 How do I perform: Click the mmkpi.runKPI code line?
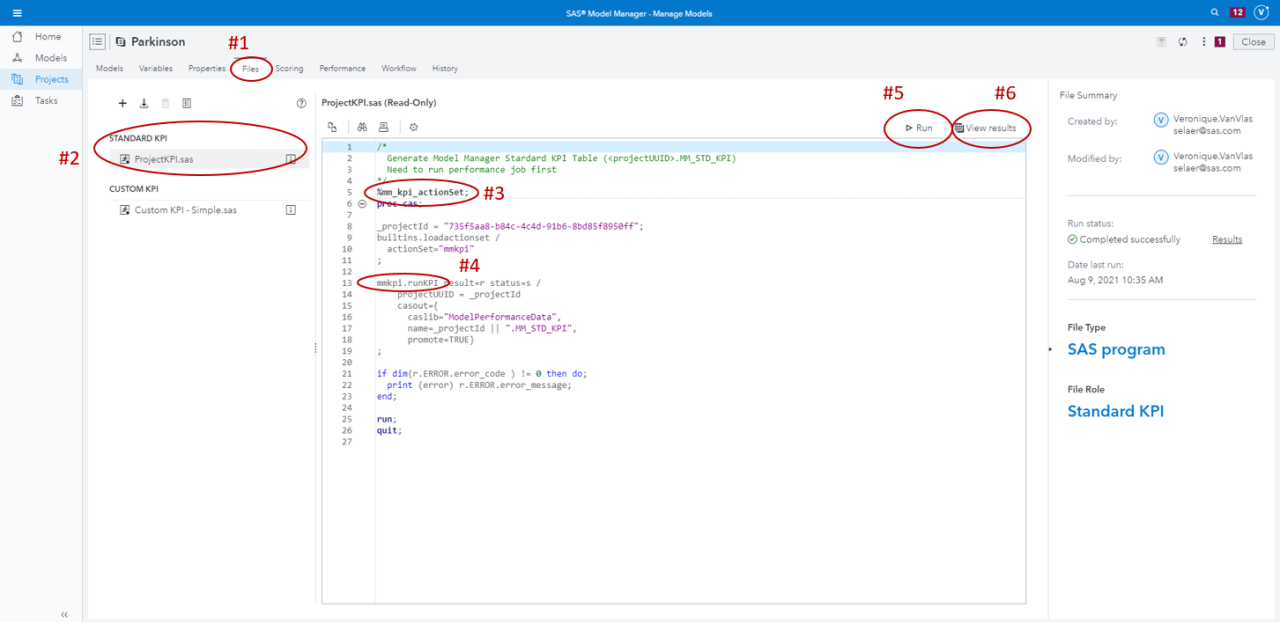pos(459,283)
